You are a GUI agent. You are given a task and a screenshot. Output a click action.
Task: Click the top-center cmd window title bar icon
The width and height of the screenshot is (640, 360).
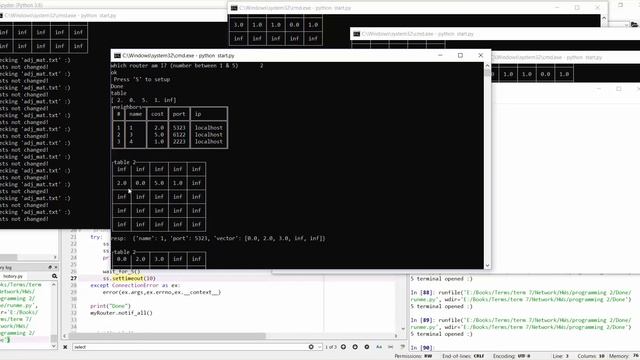[x=234, y=8]
